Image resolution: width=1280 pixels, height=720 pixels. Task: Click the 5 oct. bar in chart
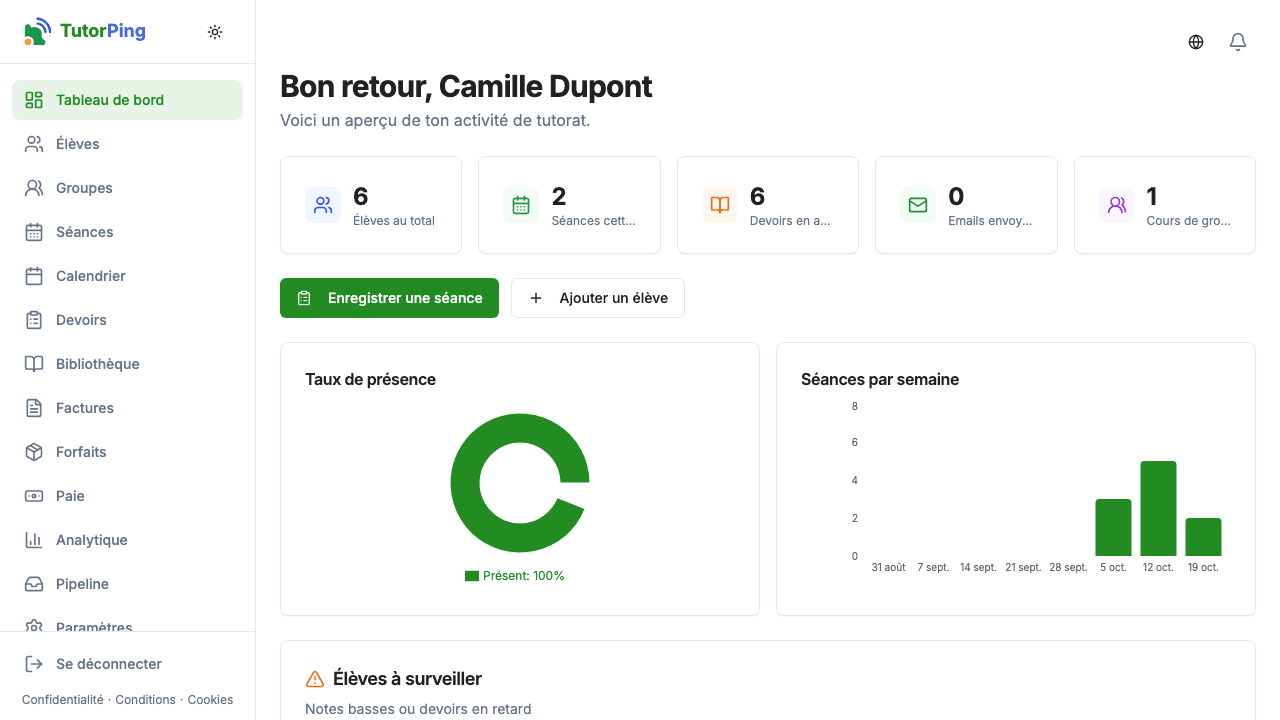tap(1113, 527)
